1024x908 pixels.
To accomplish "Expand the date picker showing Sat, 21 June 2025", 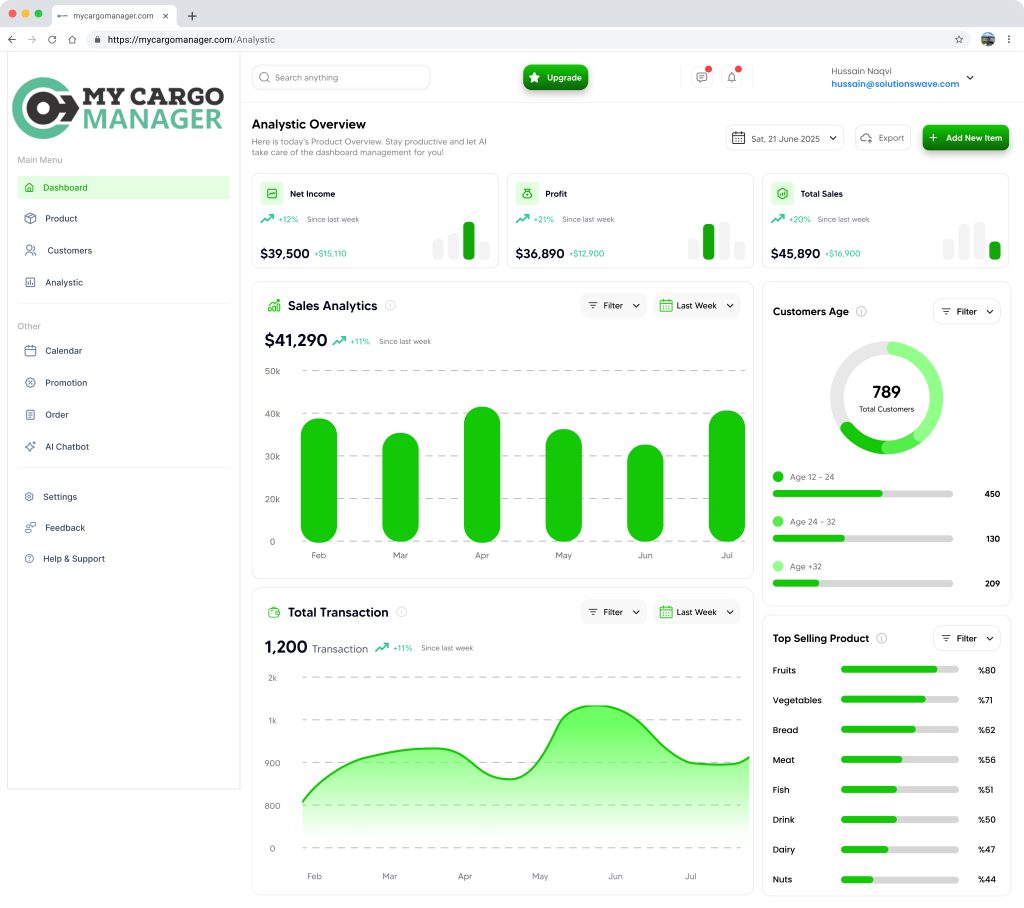I will [x=786, y=138].
